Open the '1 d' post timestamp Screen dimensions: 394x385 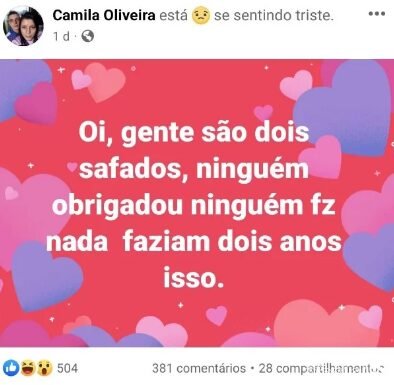pyautogui.click(x=61, y=36)
